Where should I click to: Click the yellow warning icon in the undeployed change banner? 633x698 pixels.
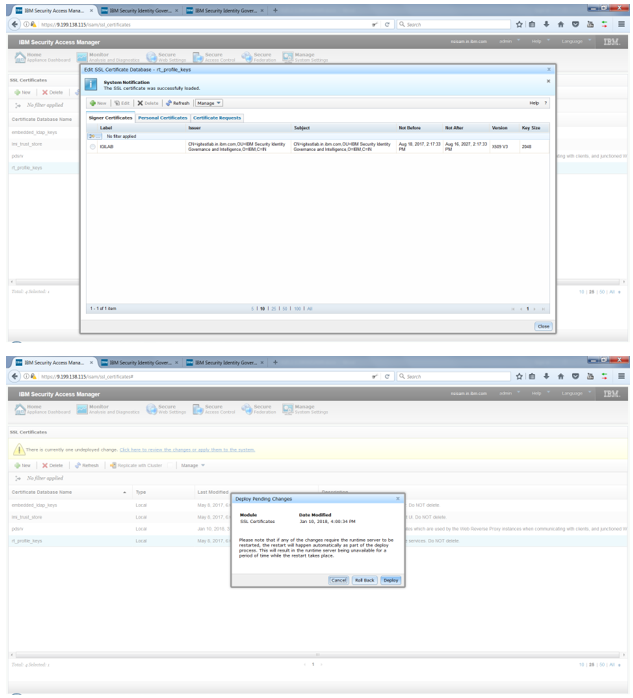point(19,450)
